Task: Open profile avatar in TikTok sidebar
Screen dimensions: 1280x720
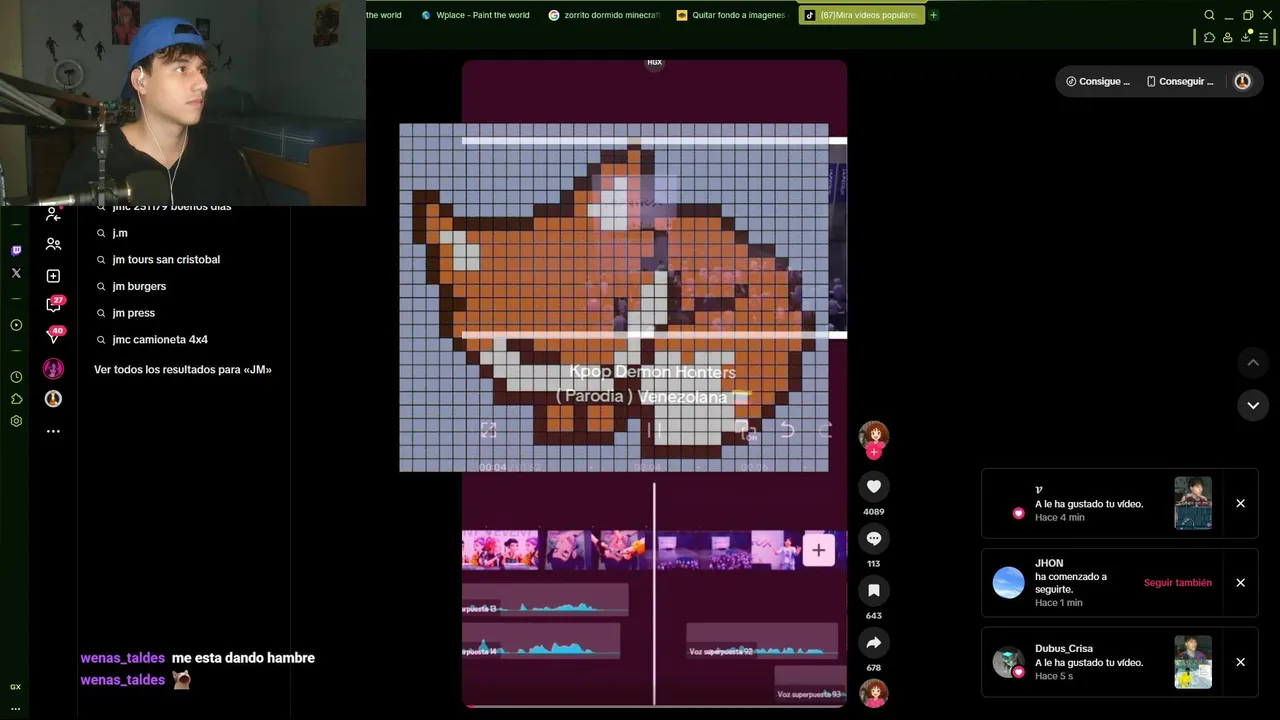Action: click(53, 399)
